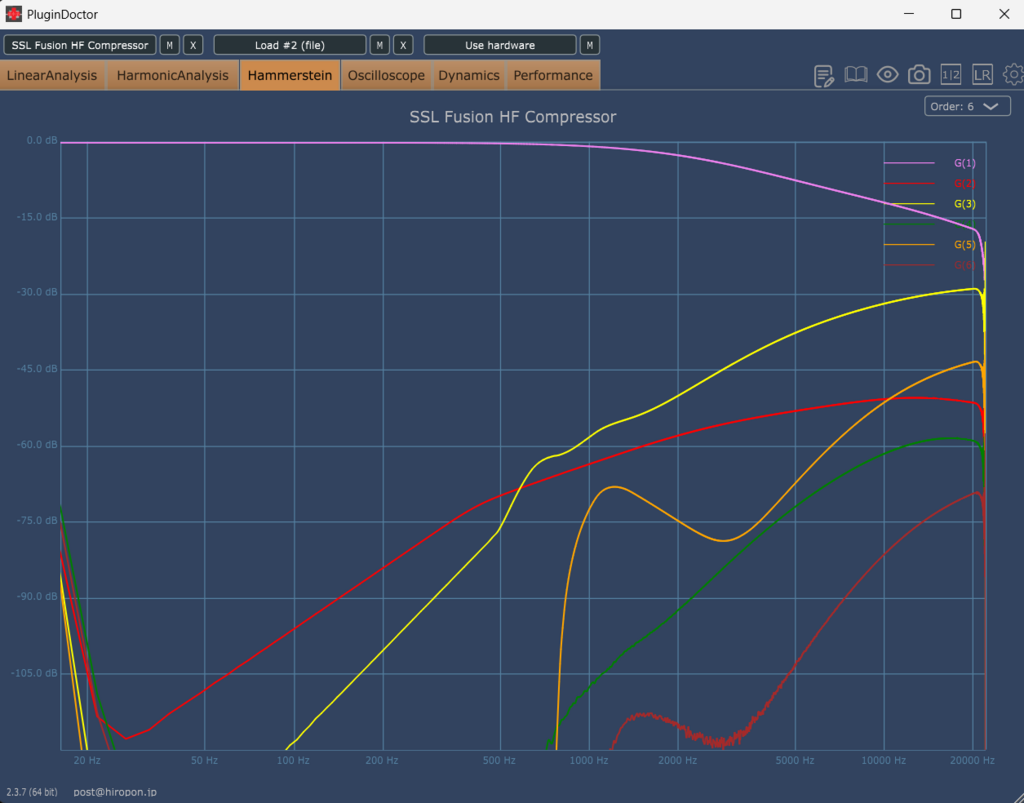Click the 20 Hz axis label
Image resolution: width=1024 pixels, height=803 pixels.
click(x=88, y=761)
